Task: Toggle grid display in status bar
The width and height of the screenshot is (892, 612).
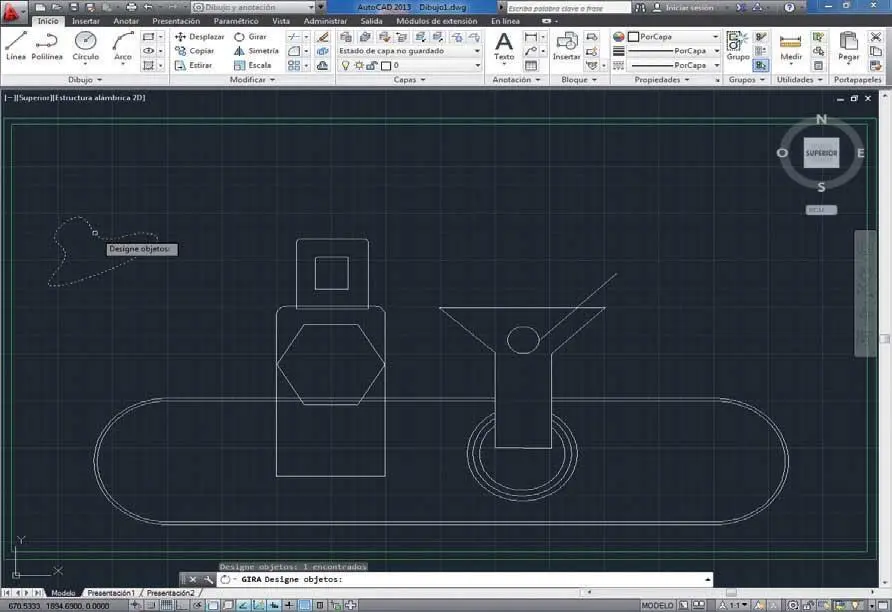Action: [x=167, y=605]
